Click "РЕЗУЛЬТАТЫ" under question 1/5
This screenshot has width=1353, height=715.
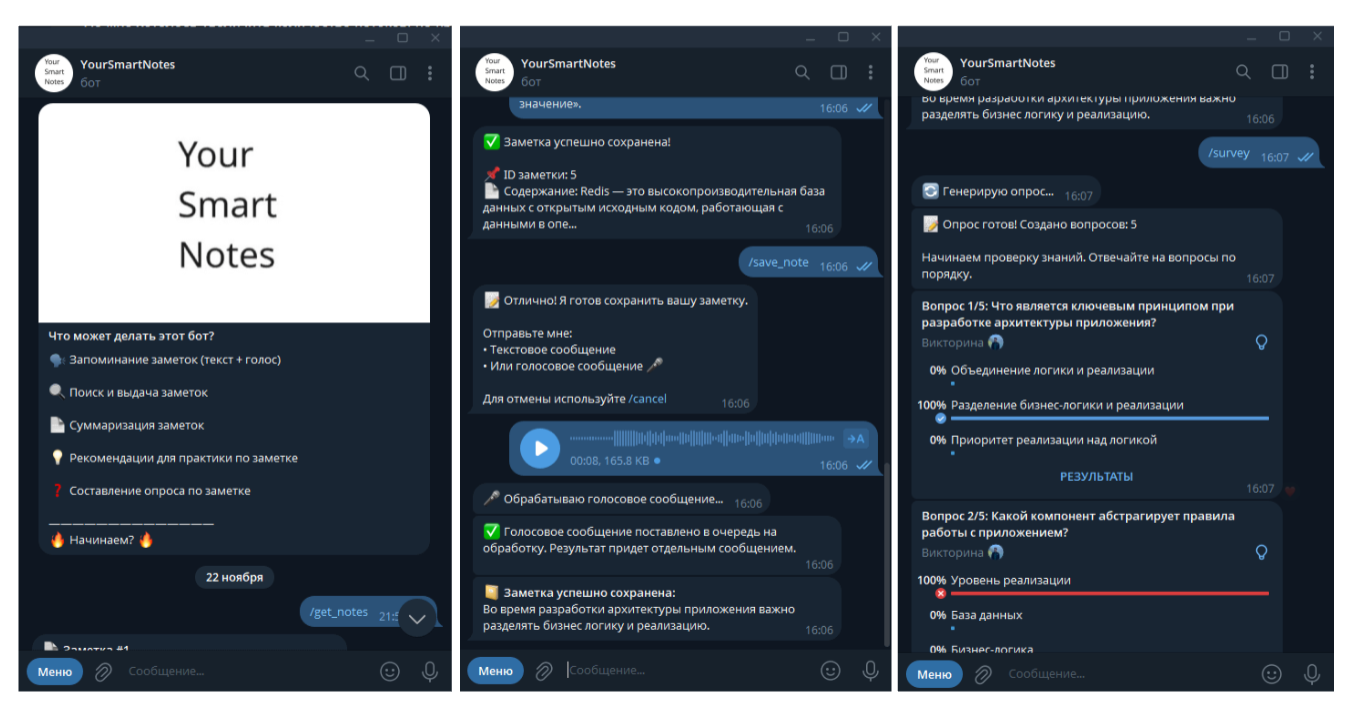pos(1096,477)
